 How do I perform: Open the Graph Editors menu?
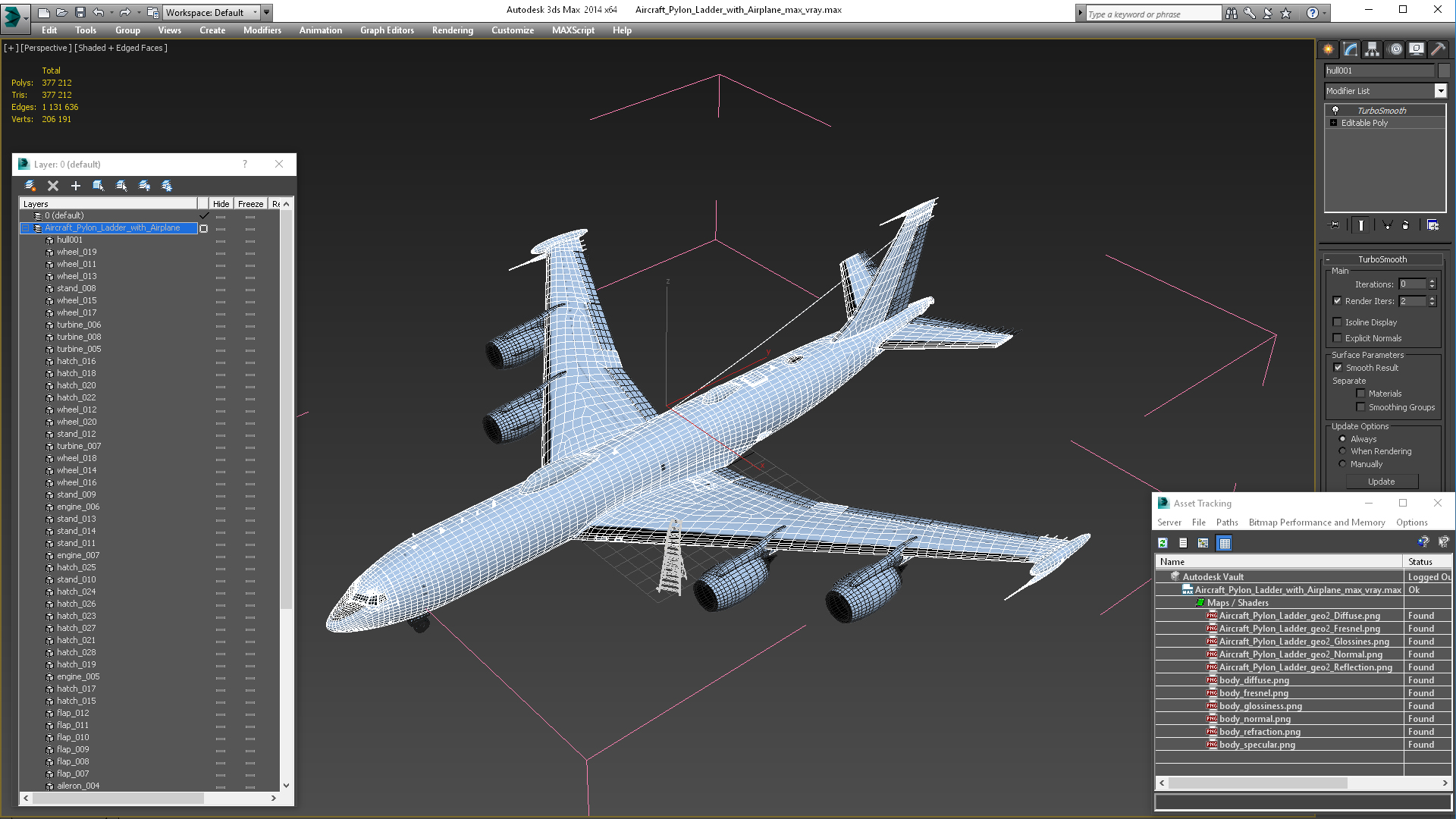387,30
